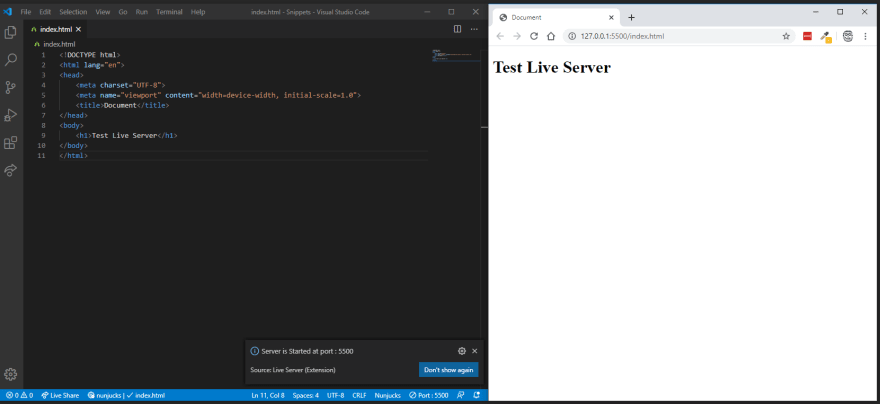Open the Go menu
This screenshot has height=404, width=880.
tap(123, 12)
